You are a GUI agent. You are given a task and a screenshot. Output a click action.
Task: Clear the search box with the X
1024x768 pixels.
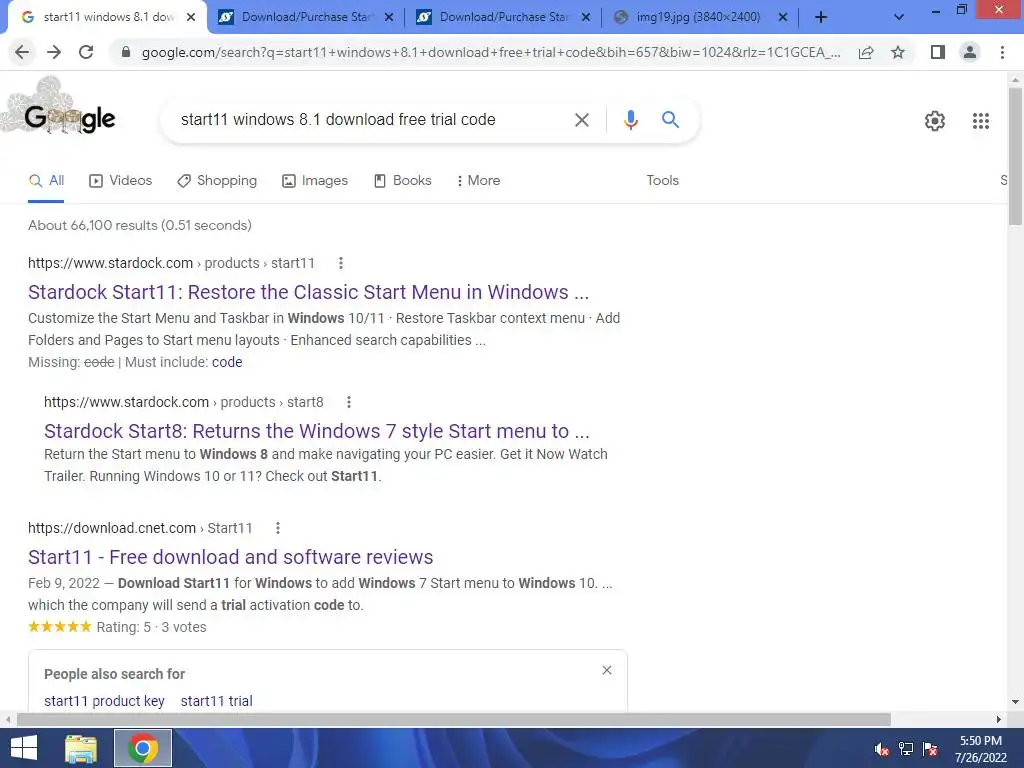[x=581, y=120]
